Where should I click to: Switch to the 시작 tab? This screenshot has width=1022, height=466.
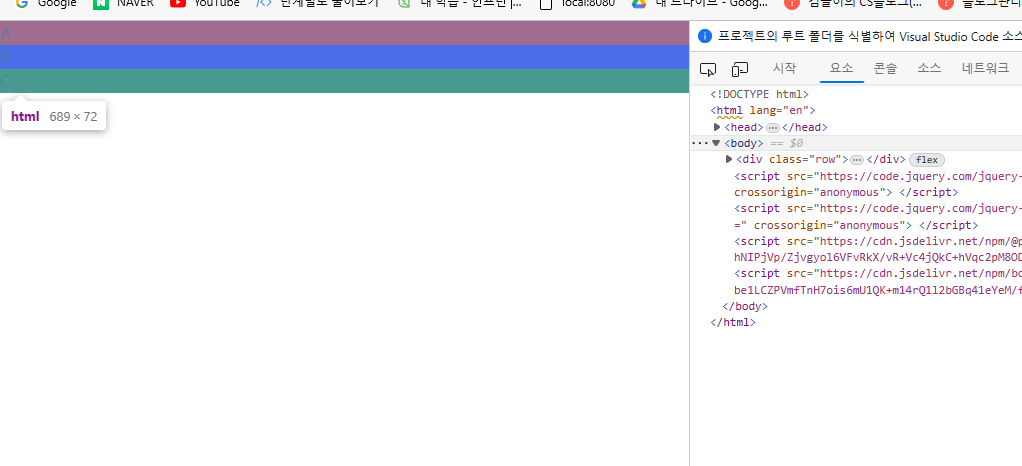point(783,68)
